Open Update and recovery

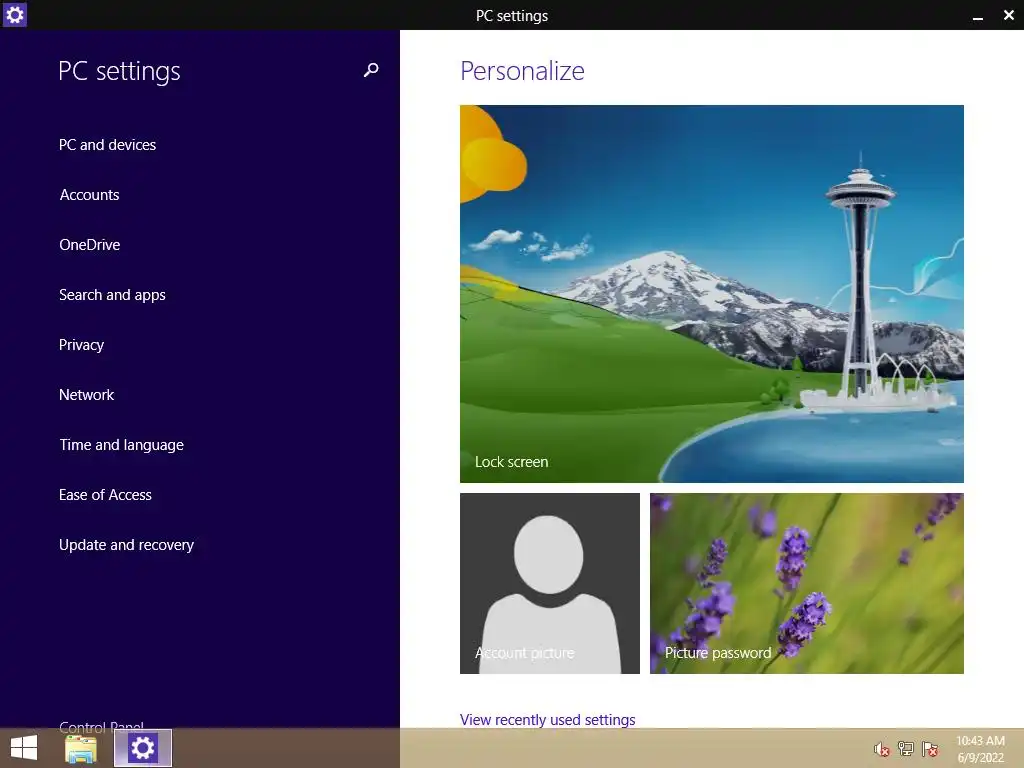pos(127,545)
